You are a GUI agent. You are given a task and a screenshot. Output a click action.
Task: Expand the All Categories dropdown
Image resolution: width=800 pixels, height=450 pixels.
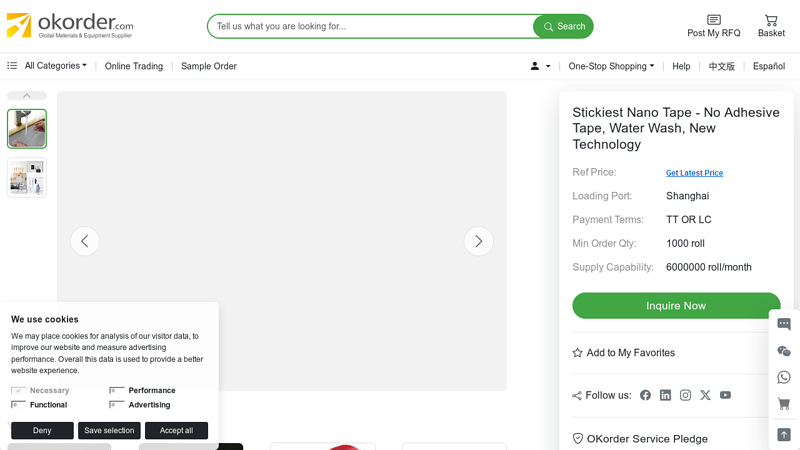(x=55, y=66)
